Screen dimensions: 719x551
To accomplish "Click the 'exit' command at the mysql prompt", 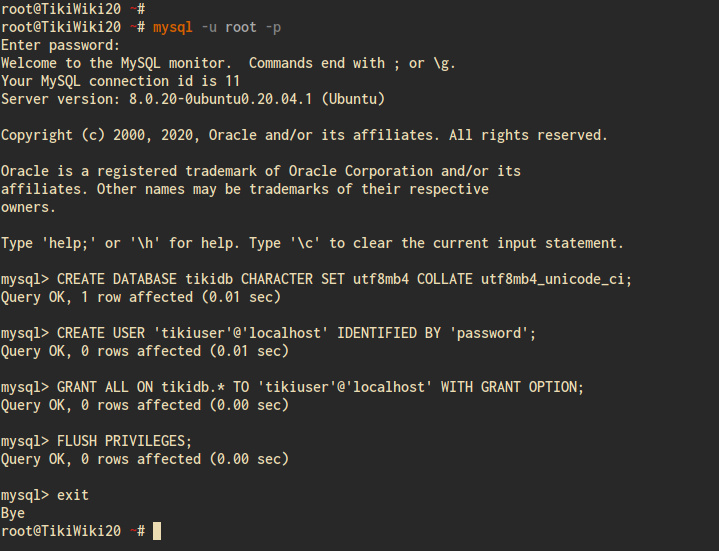I will click(73, 495).
